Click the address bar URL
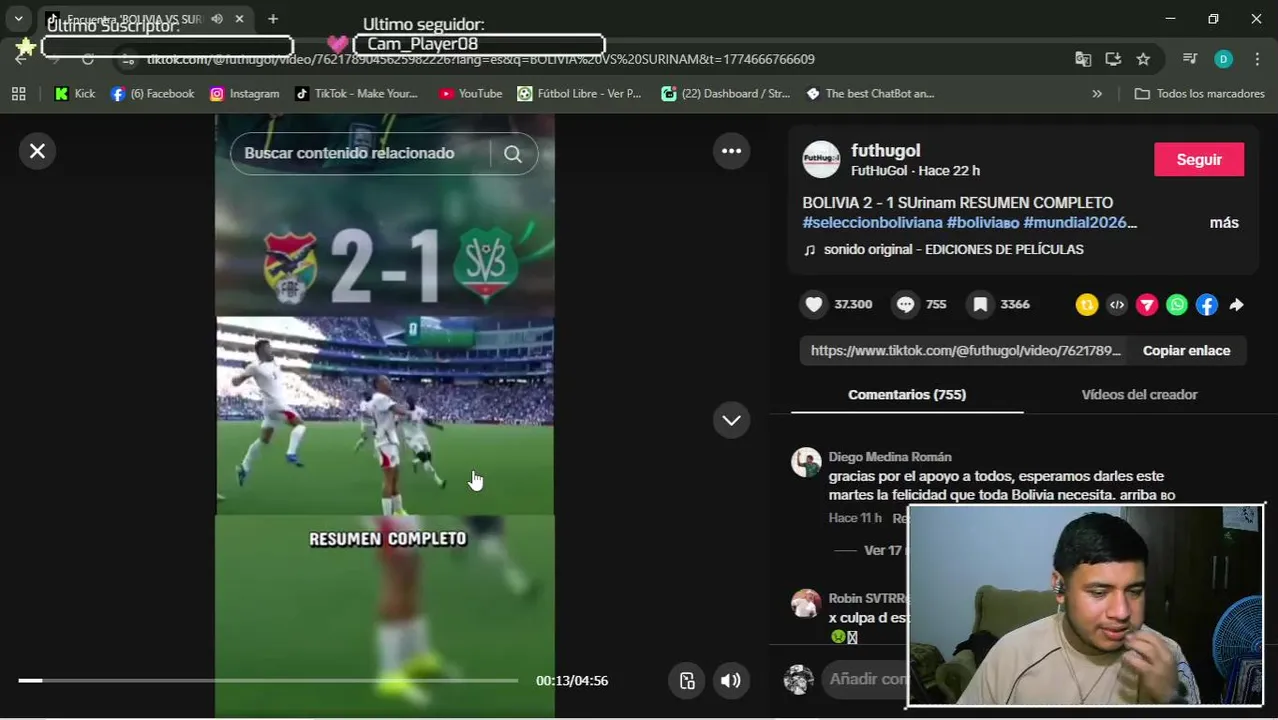Screen dimensions: 1278x720 pos(480,60)
